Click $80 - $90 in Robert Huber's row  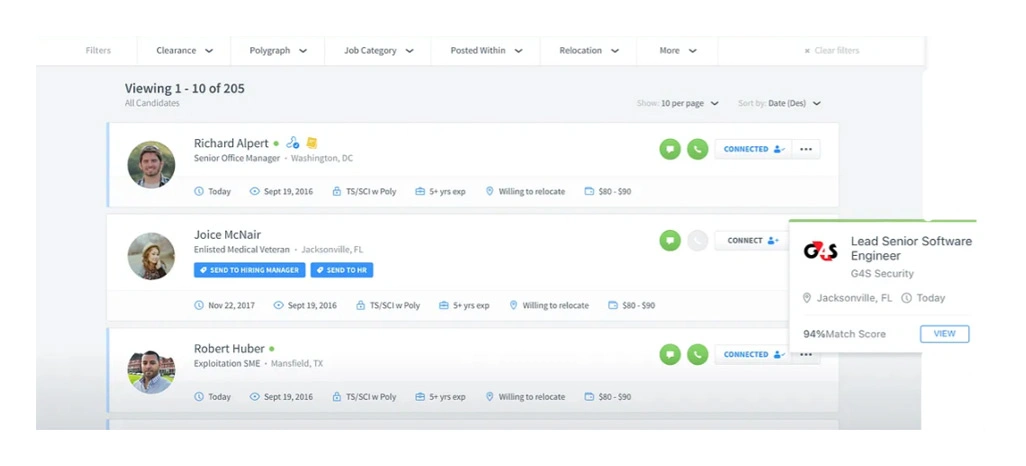coord(615,397)
